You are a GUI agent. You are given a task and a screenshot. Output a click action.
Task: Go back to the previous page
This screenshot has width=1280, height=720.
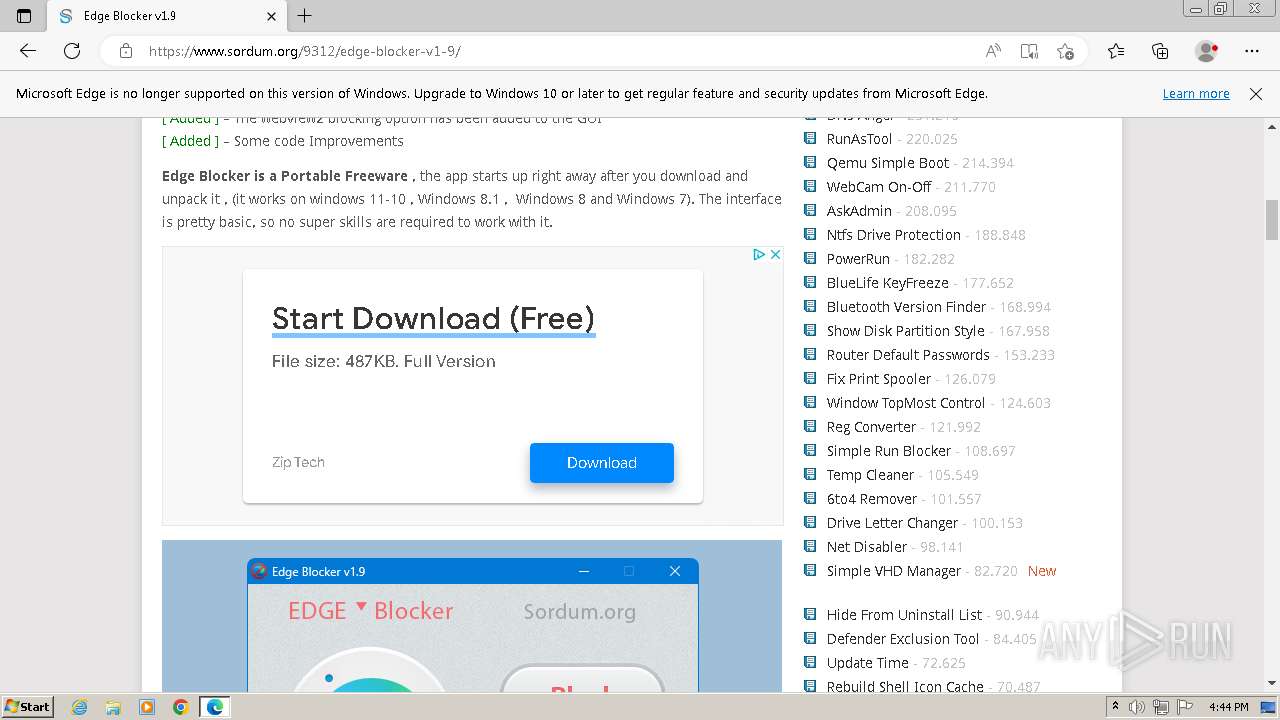[x=28, y=51]
